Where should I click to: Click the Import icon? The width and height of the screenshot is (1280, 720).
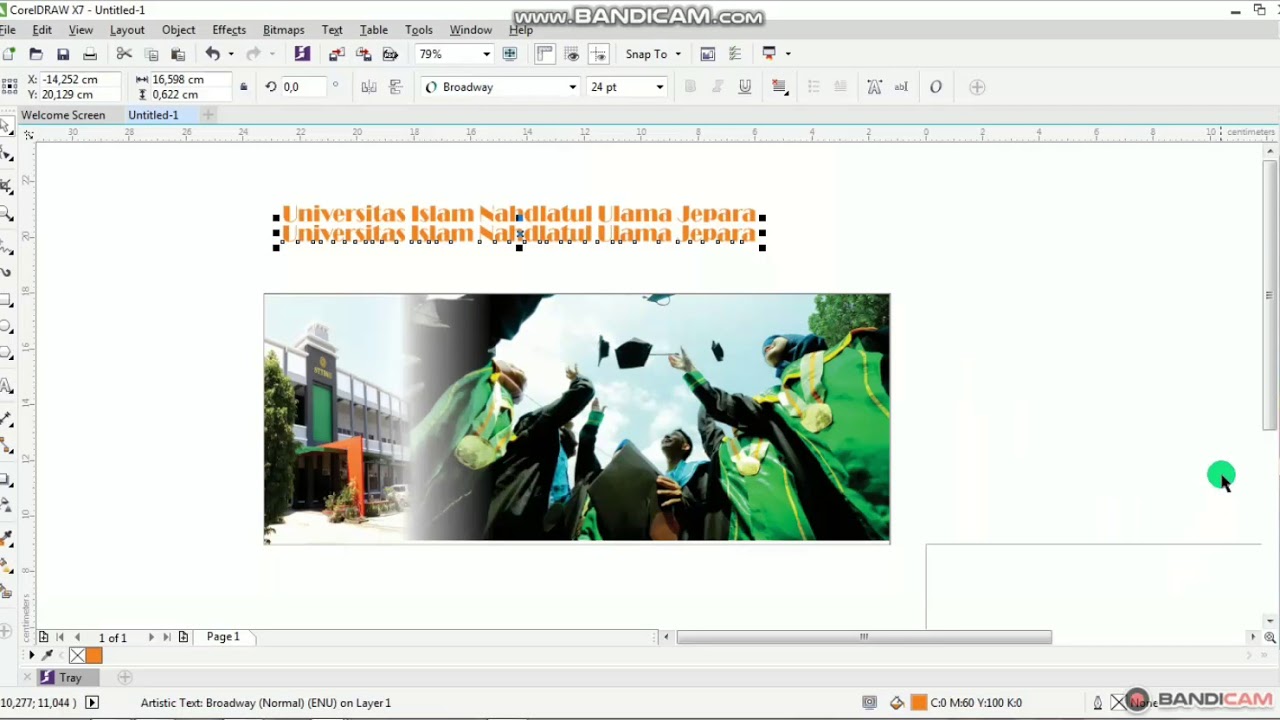click(x=336, y=54)
